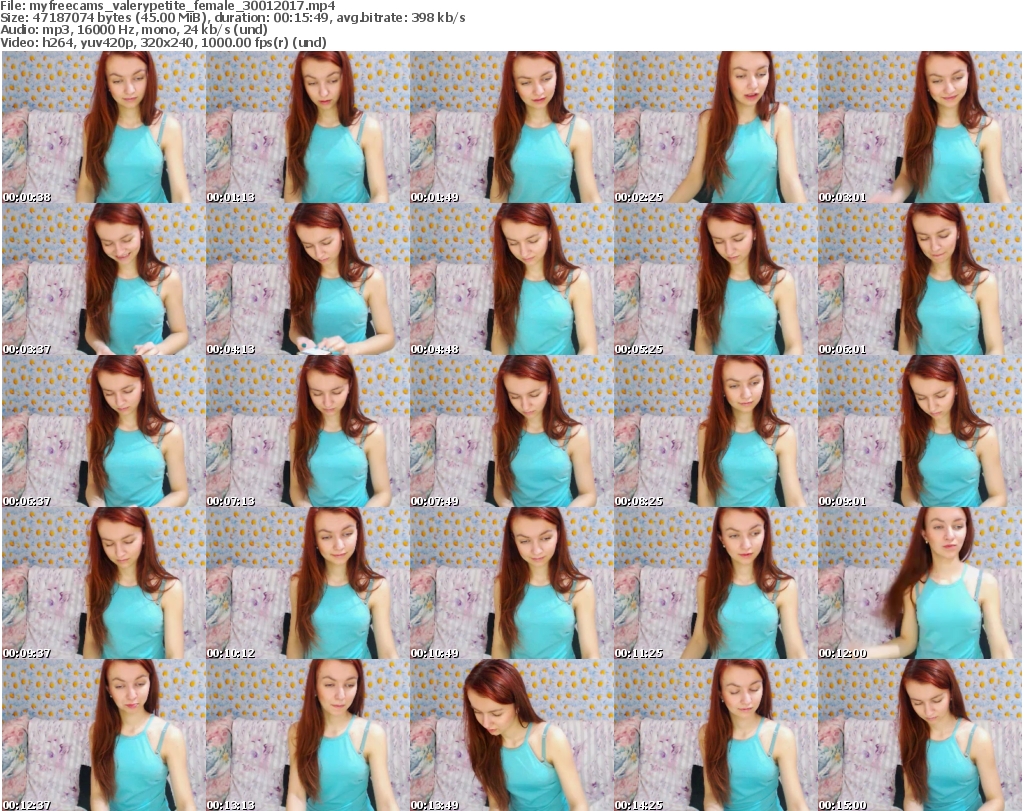Pick the thumbnail labeled 00:06:01
1024x811 pixels.
(x=920, y=279)
